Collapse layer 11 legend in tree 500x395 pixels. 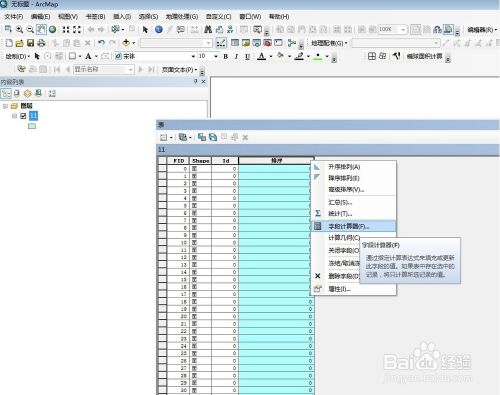[14, 116]
